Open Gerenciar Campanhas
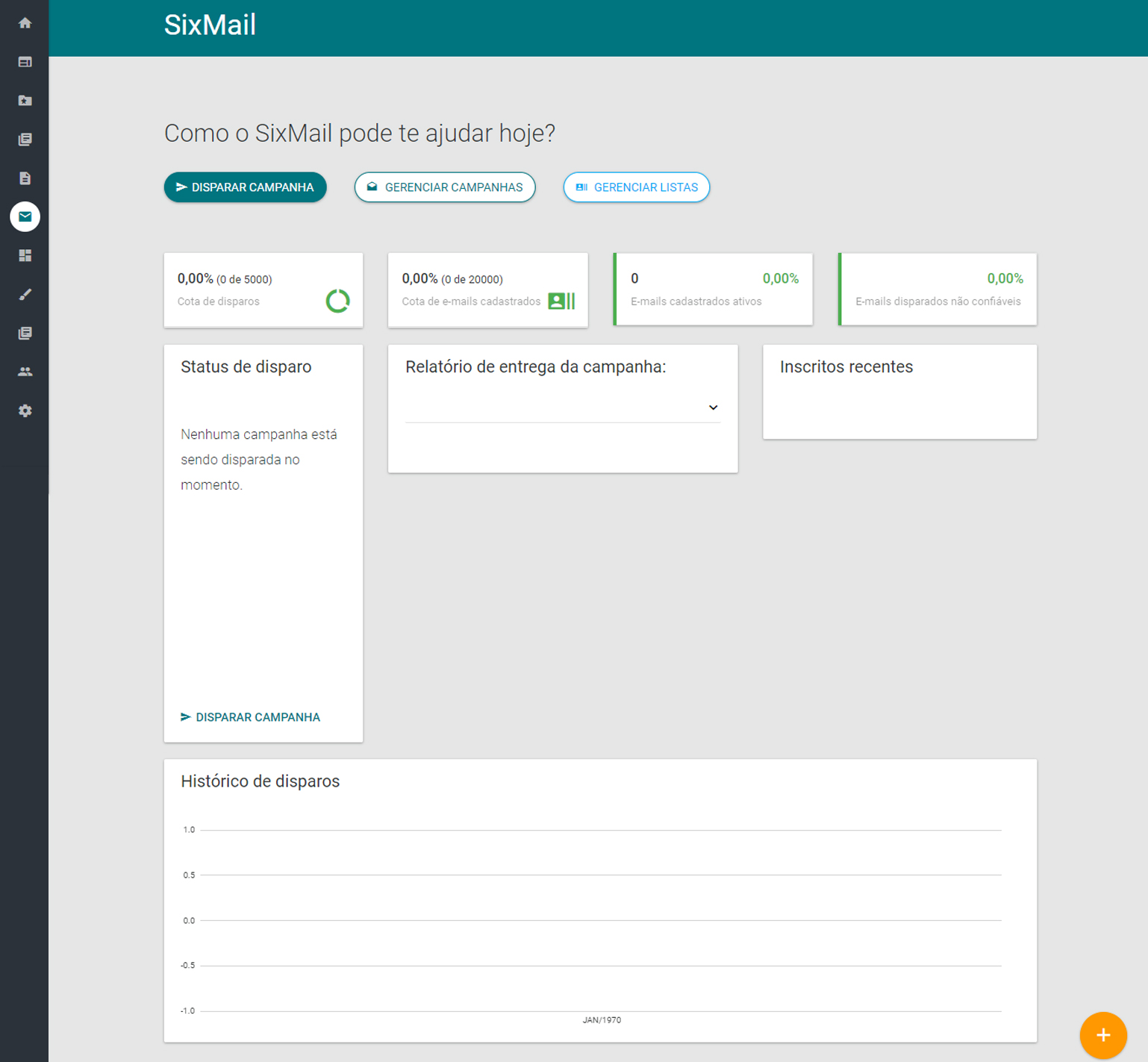1148x1062 pixels. 445,187
